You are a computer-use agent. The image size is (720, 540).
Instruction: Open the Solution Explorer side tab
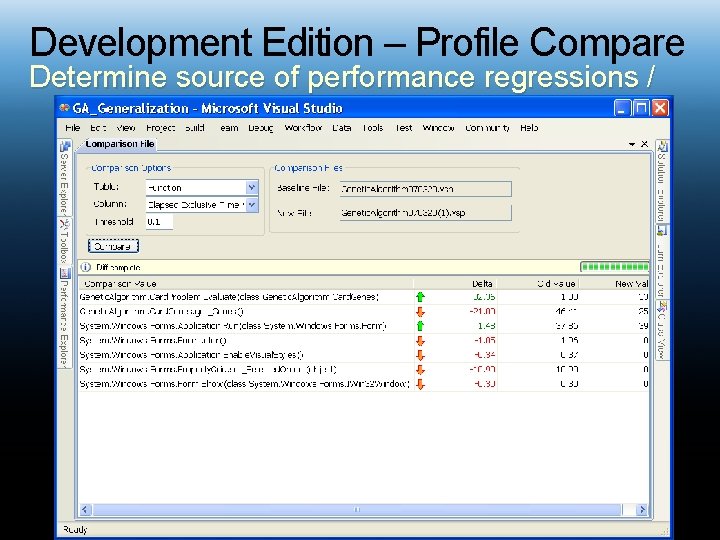click(x=662, y=181)
